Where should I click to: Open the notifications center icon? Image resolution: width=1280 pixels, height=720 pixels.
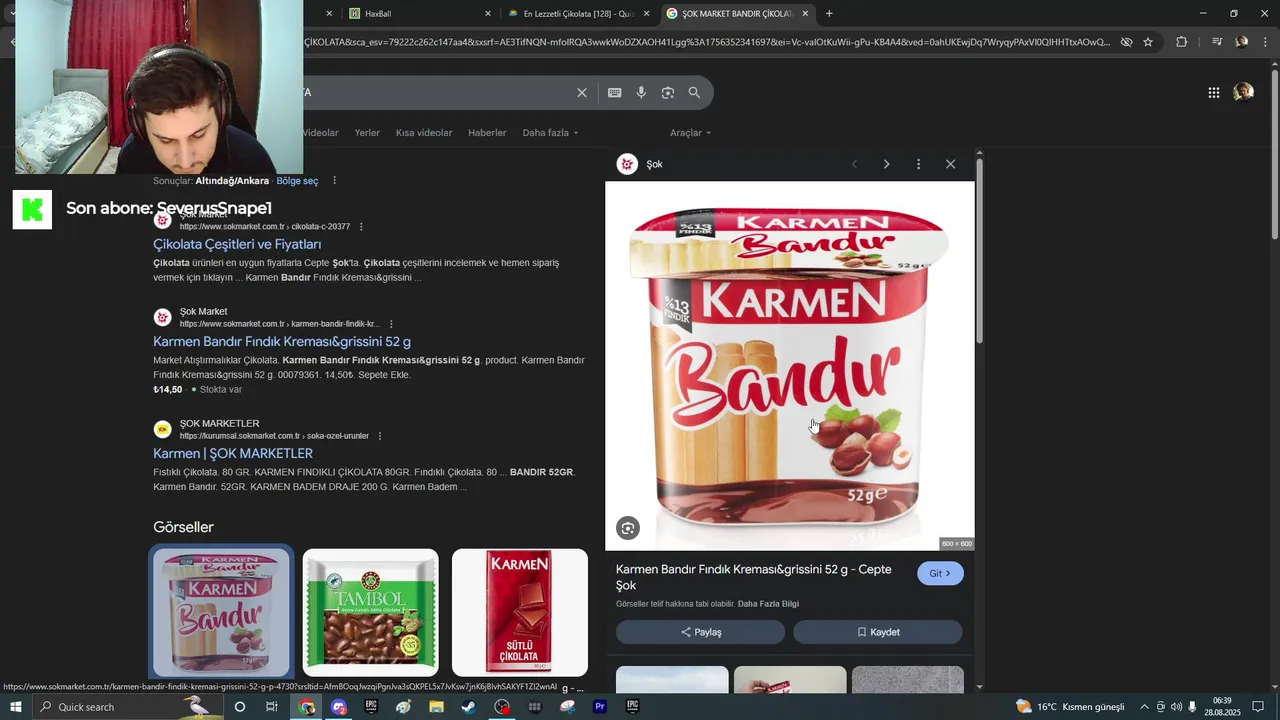pyautogui.click(x=1258, y=707)
